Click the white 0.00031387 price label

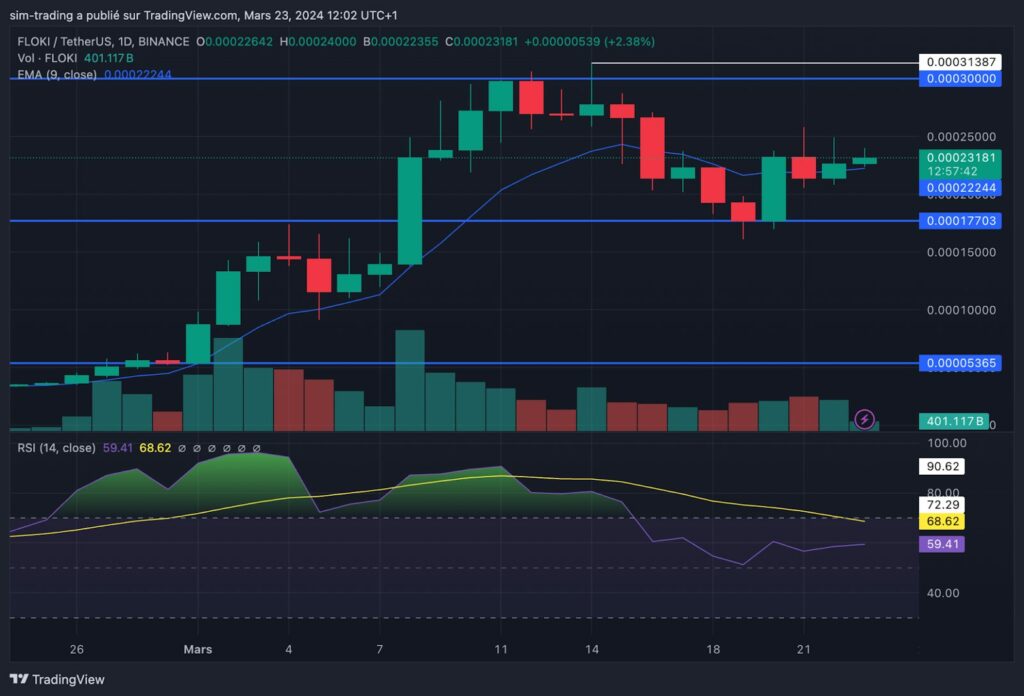[x=960, y=60]
